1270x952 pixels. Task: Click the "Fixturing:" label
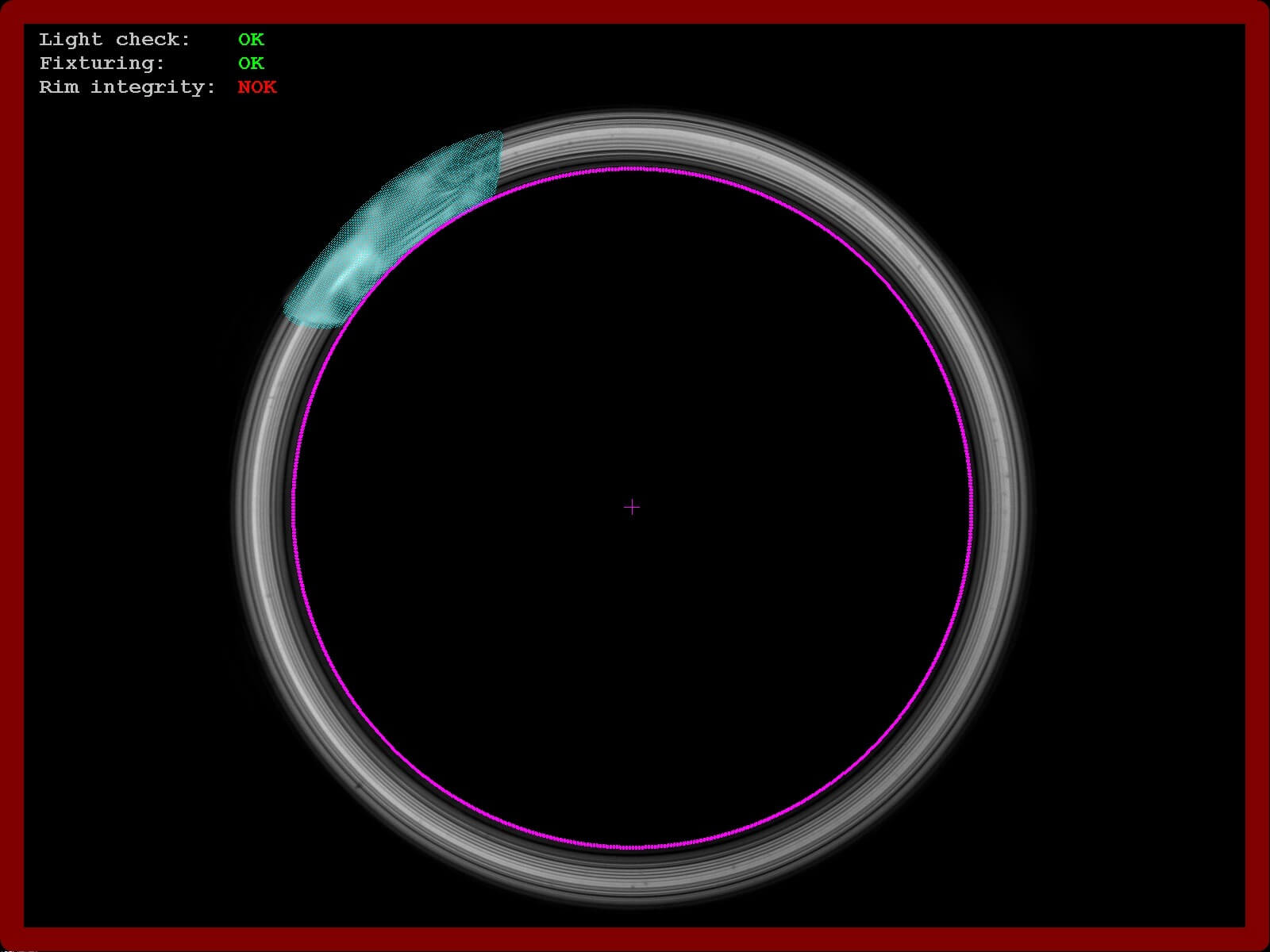102,63
